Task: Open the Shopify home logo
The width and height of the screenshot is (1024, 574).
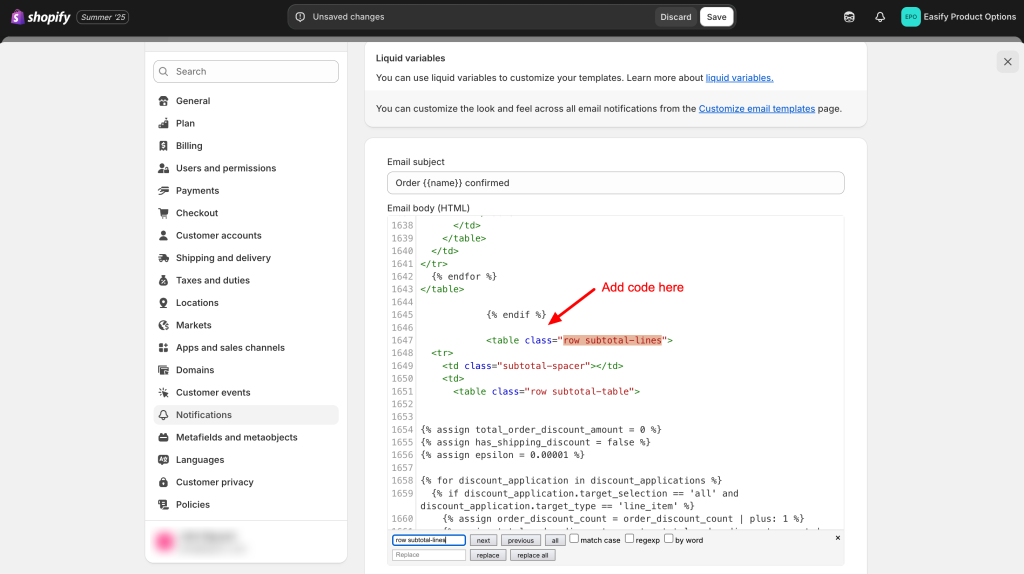Action: click(x=40, y=17)
